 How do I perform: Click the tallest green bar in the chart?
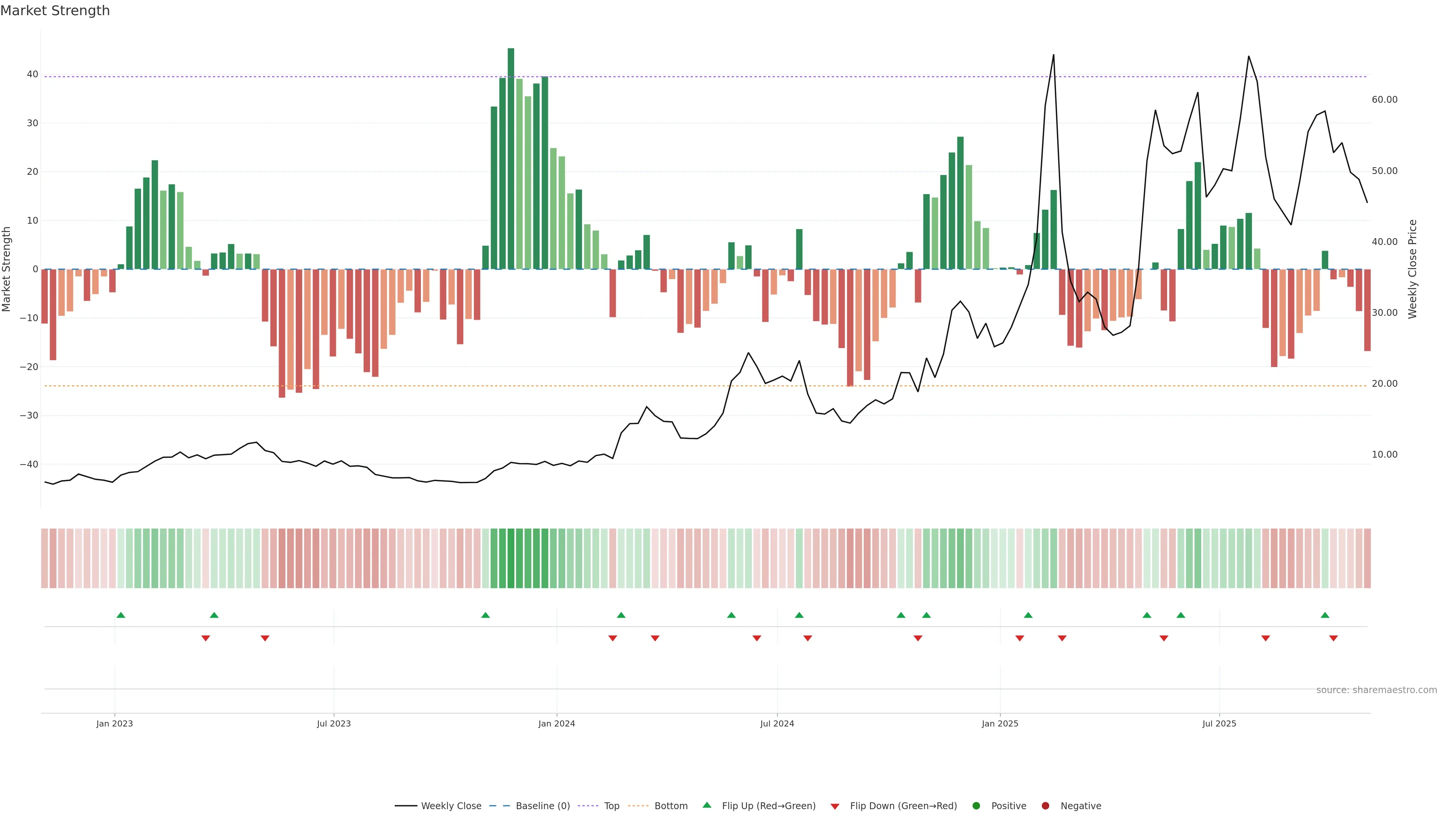pyautogui.click(x=511, y=158)
